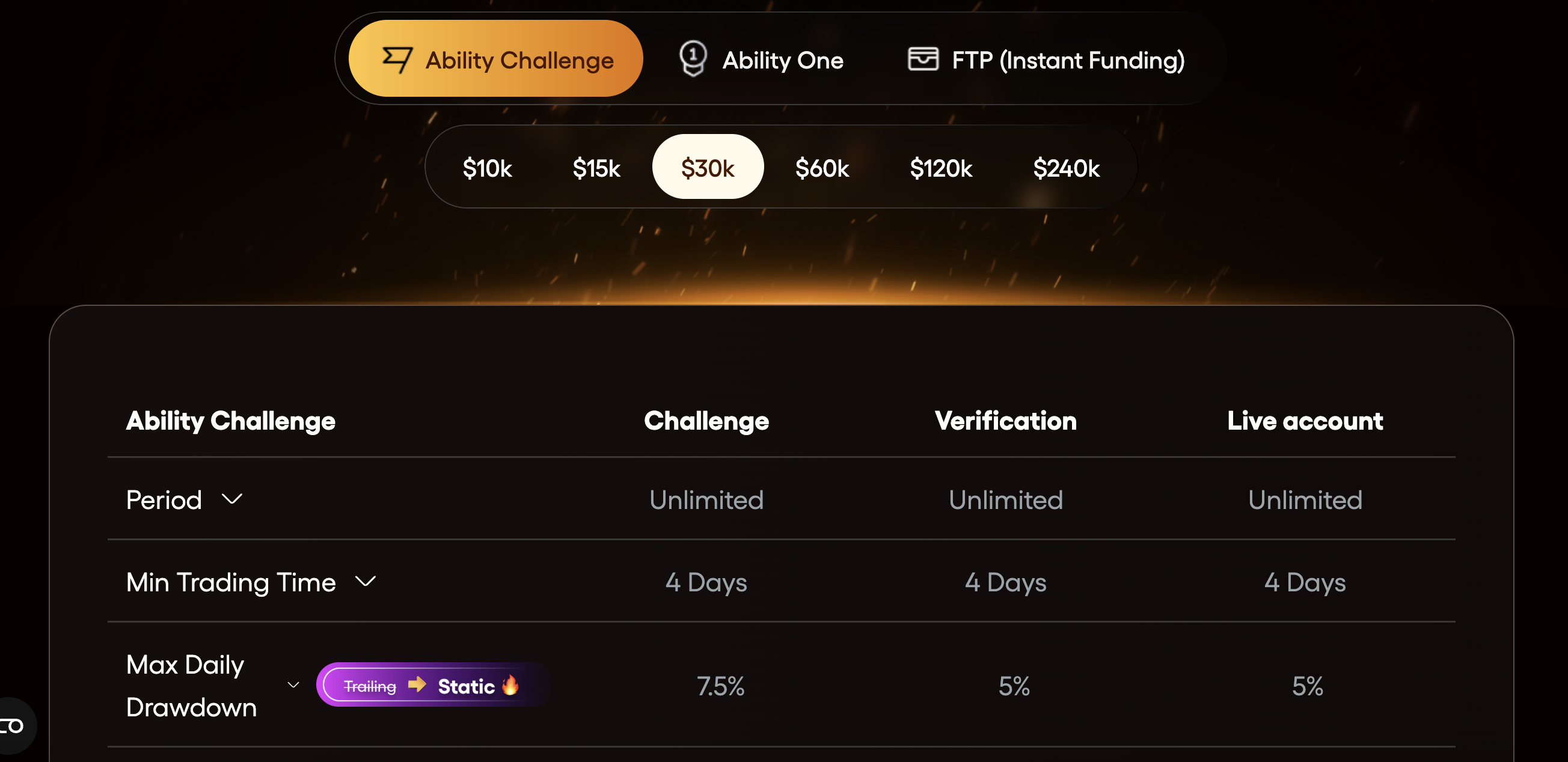
Task: Click the flame icon beside Static
Action: click(x=510, y=685)
